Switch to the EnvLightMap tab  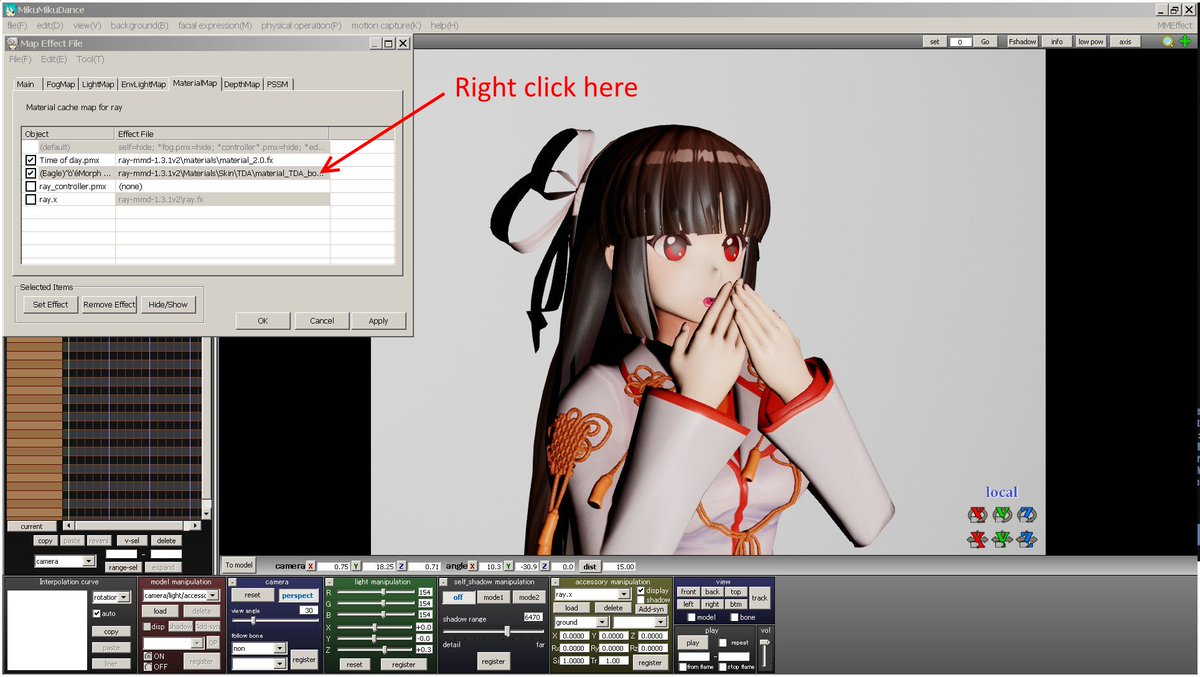coord(143,84)
